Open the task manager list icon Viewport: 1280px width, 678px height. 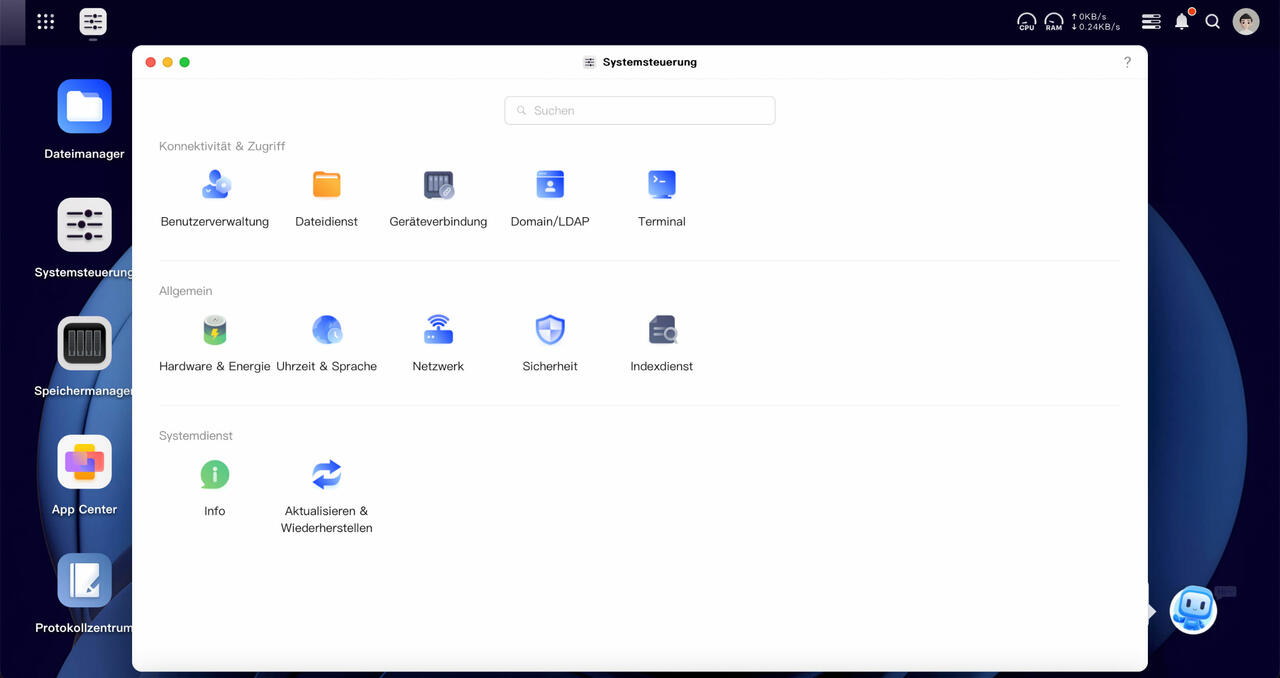(1151, 21)
